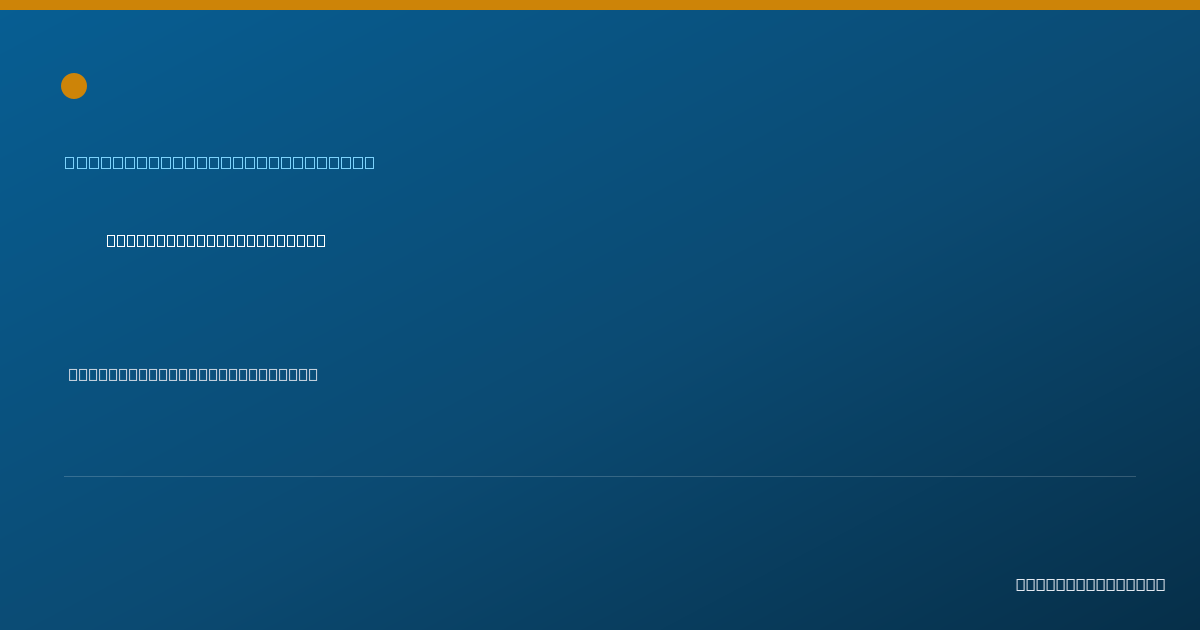Click the last glyph of the footer text
The width and height of the screenshot is (1200, 630).
pos(1160,584)
